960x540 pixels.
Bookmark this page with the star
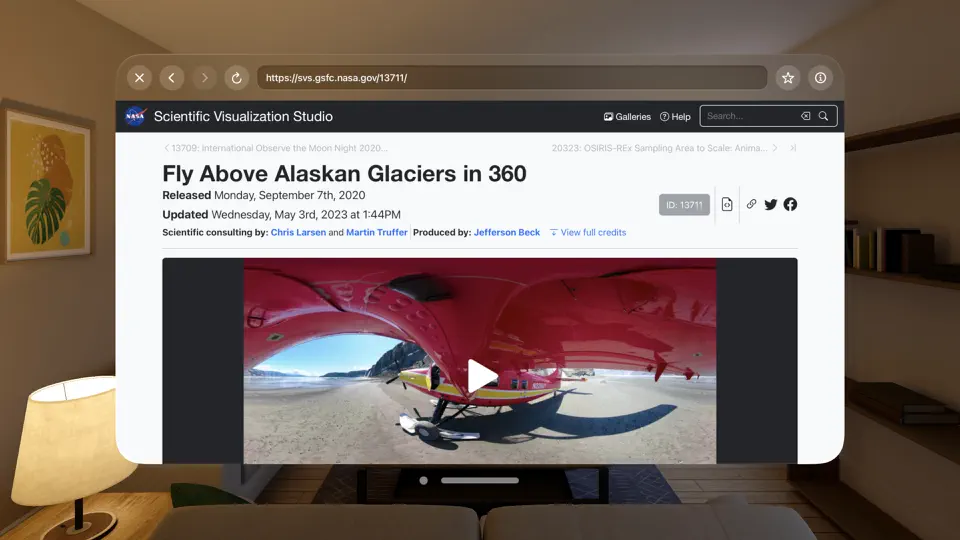point(788,78)
